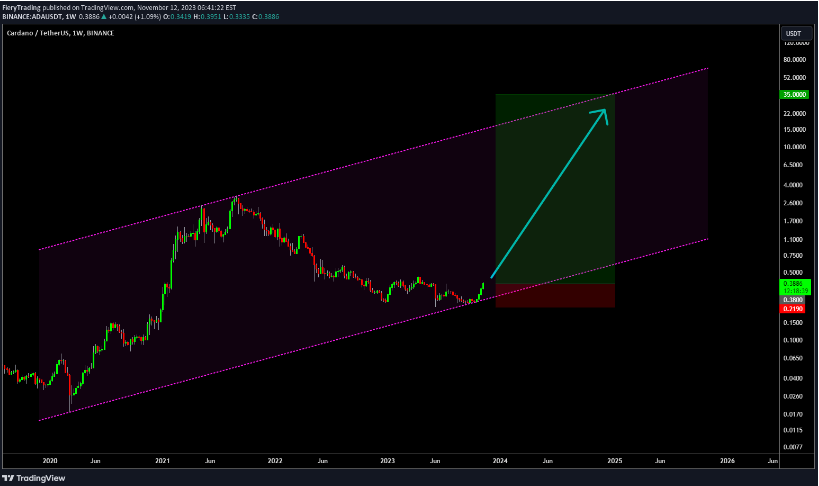819x486 pixels.
Task: Click the 52.0000 price axis label
Action: [x=794, y=78]
